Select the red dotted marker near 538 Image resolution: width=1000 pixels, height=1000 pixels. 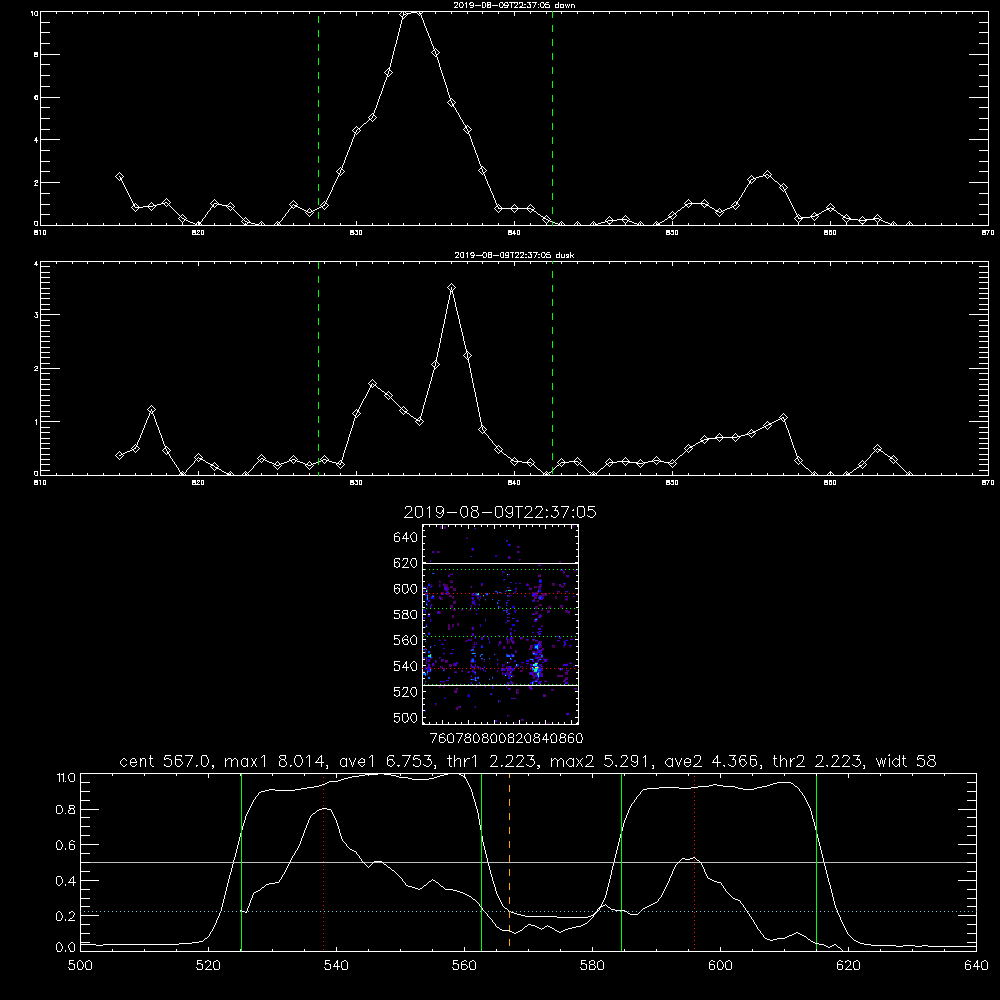coord(323,861)
